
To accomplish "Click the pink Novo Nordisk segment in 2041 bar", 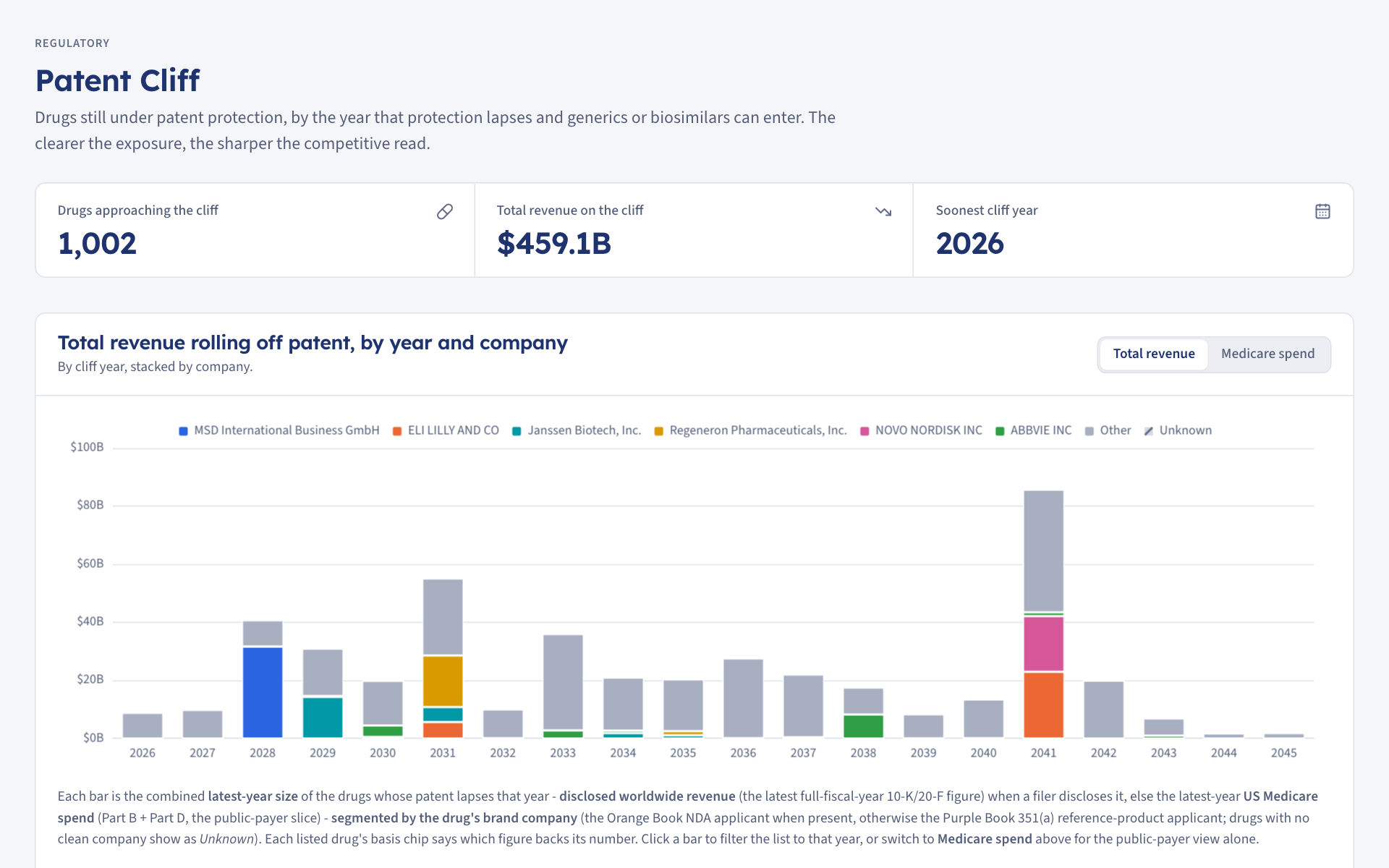I will [x=1043, y=644].
